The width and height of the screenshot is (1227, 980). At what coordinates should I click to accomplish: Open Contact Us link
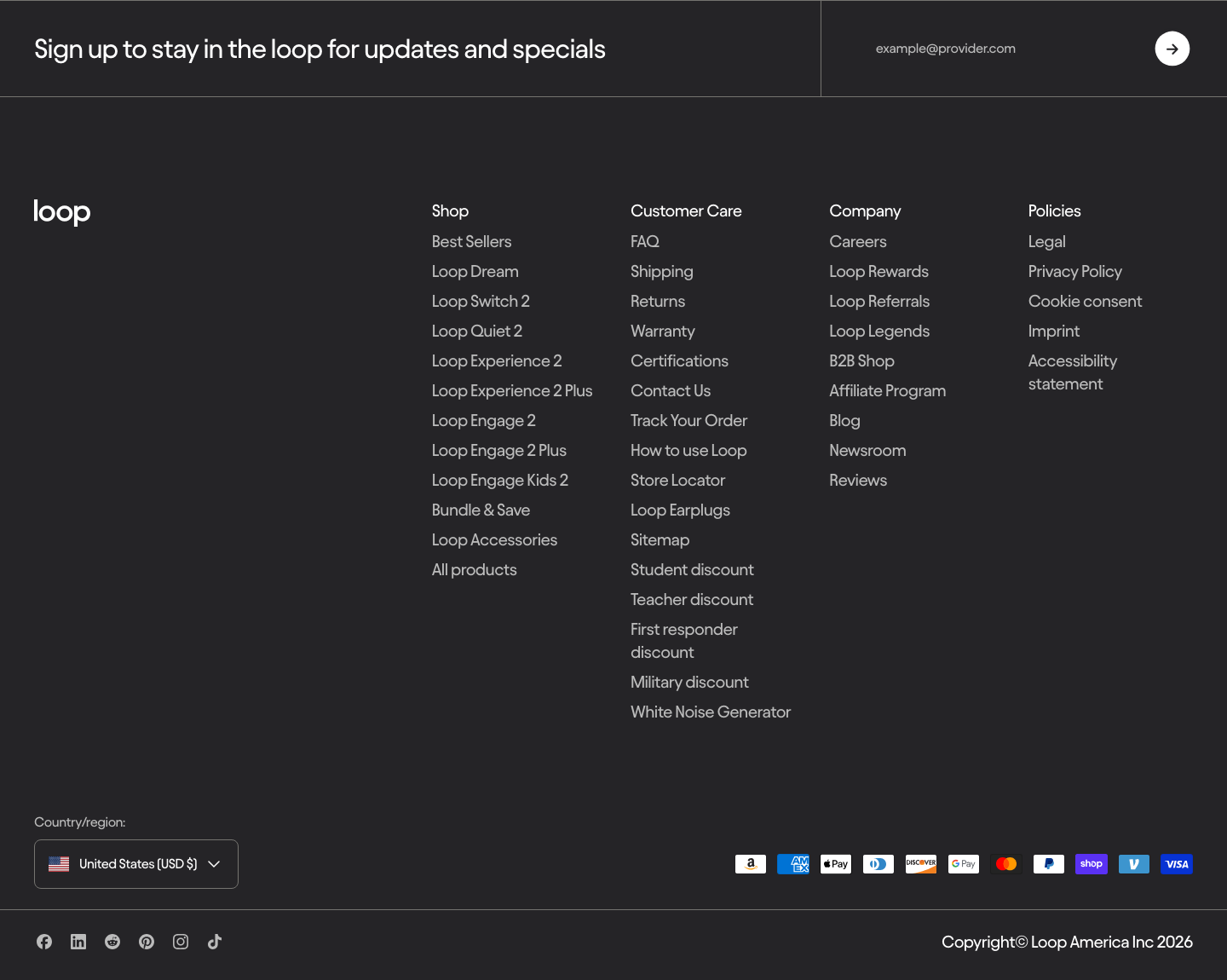[x=671, y=390]
